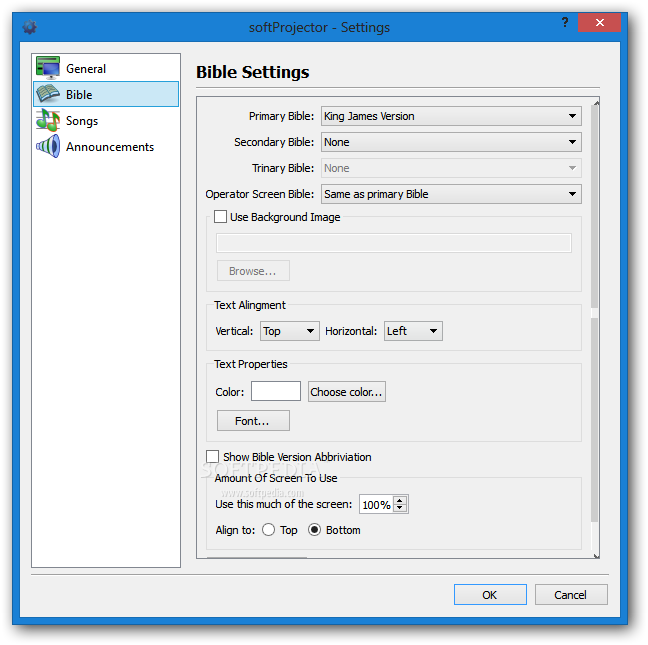Open the Primary Bible dropdown

[451, 116]
